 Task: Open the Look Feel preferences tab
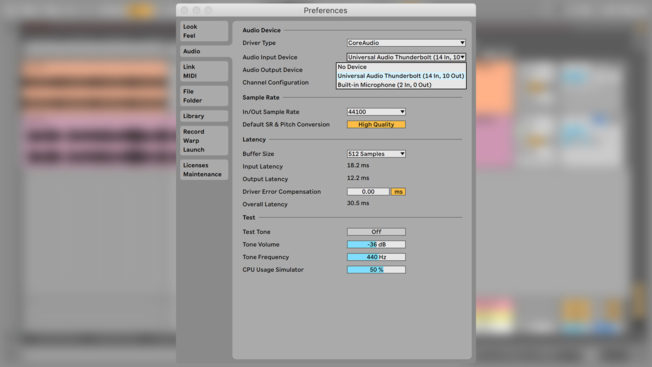pyautogui.click(x=204, y=31)
